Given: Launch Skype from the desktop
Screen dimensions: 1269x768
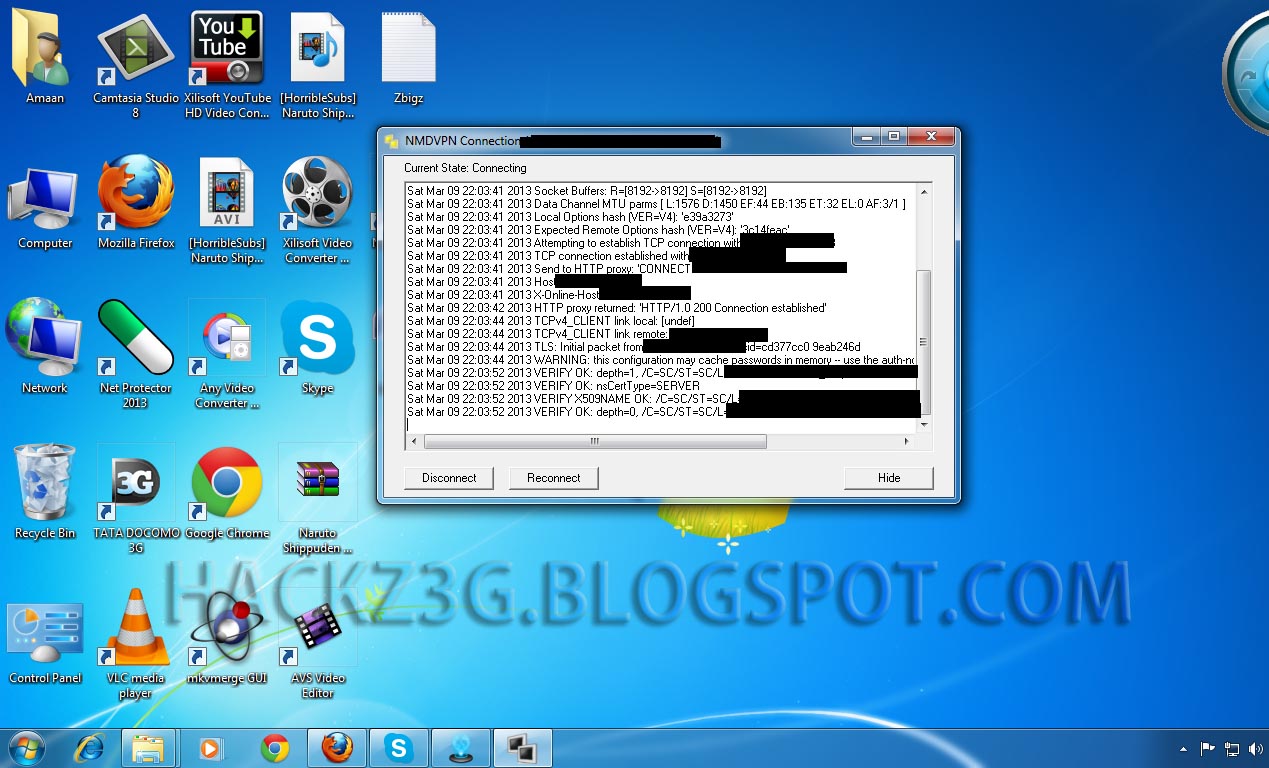Looking at the screenshot, I should pos(318,348).
